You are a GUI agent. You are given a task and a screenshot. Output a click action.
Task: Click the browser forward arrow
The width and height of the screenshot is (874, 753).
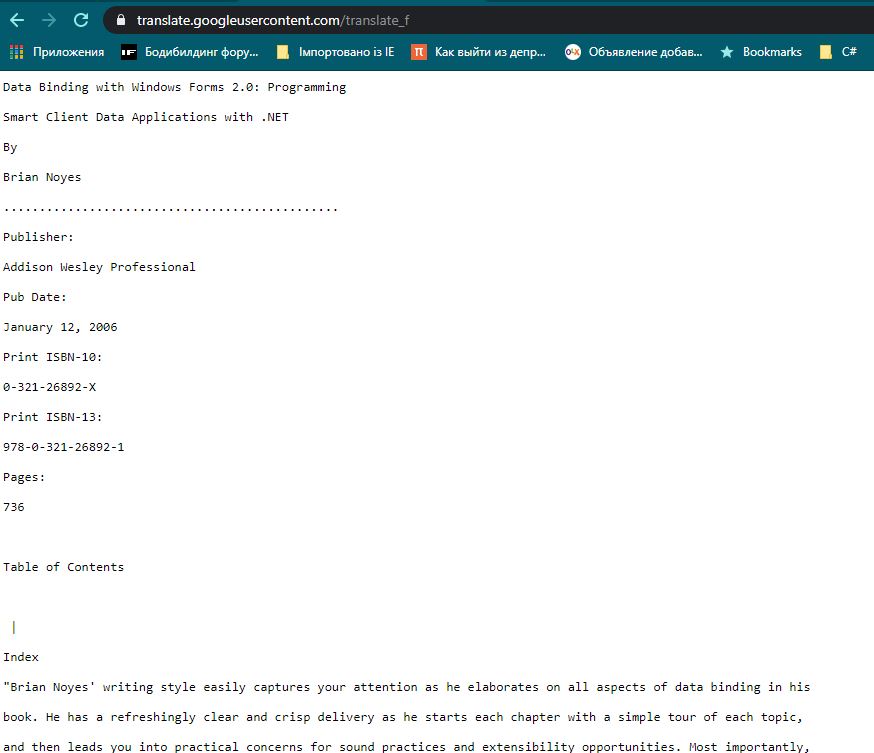pyautogui.click(x=49, y=20)
